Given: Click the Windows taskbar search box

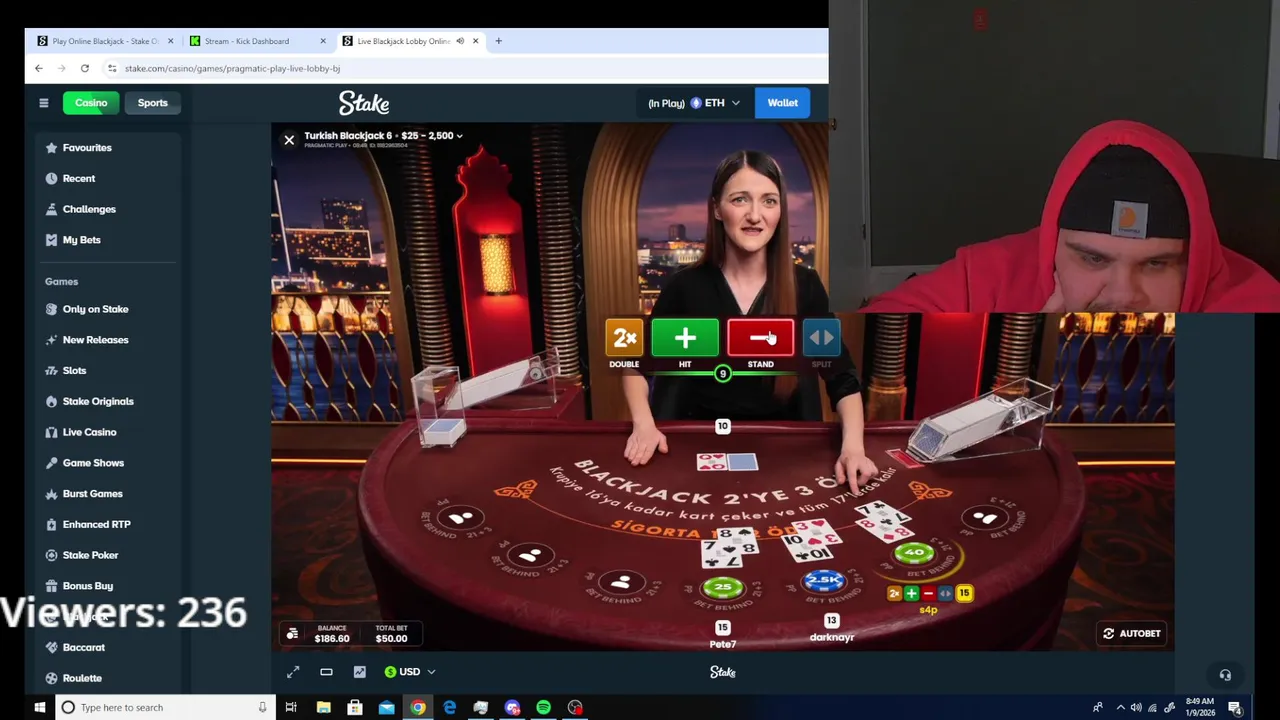Looking at the screenshot, I should [x=164, y=707].
